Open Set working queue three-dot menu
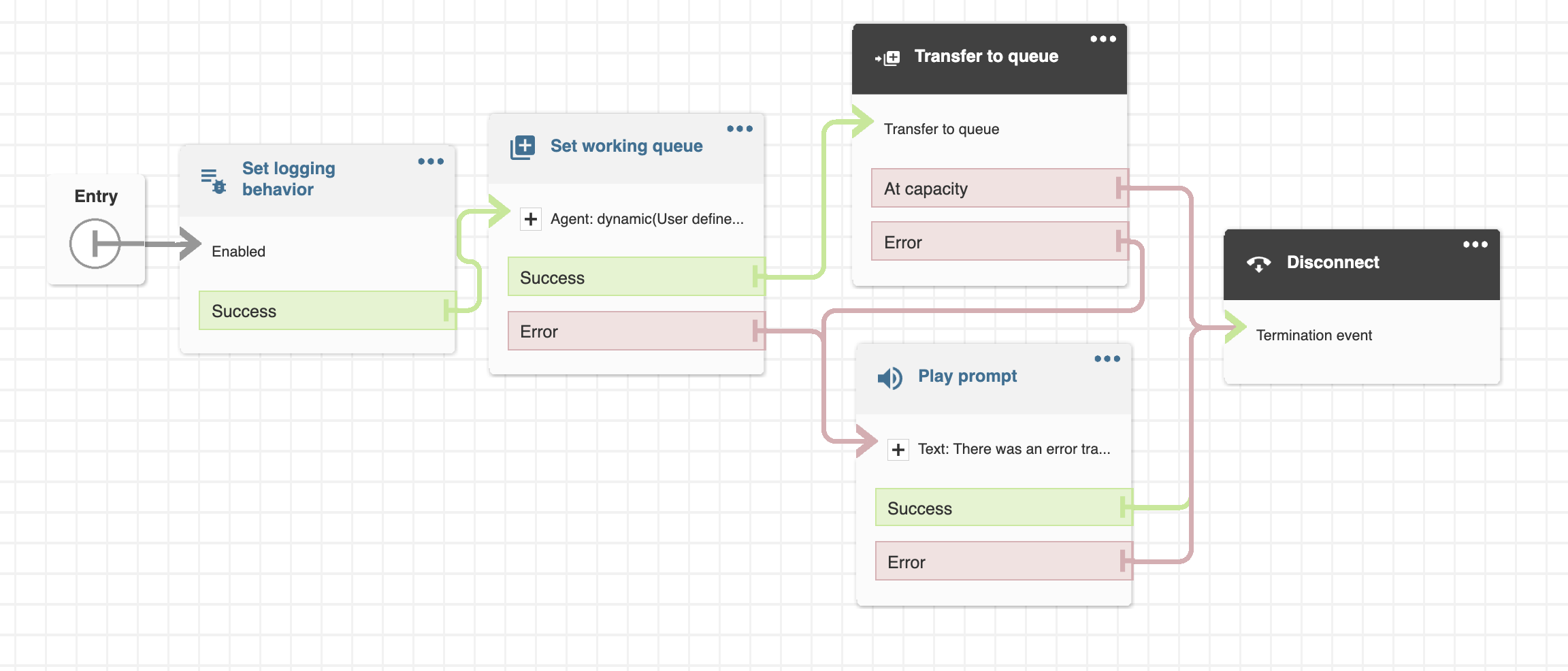Image resolution: width=1568 pixels, height=671 pixels. [x=740, y=129]
